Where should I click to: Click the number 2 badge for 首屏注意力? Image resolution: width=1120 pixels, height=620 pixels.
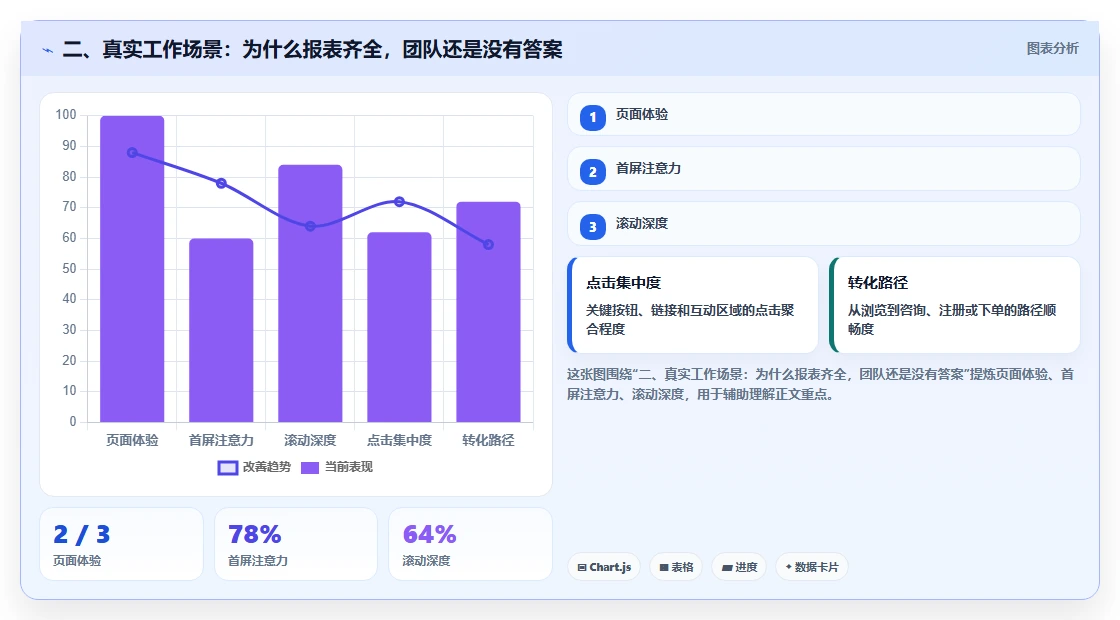(x=592, y=171)
